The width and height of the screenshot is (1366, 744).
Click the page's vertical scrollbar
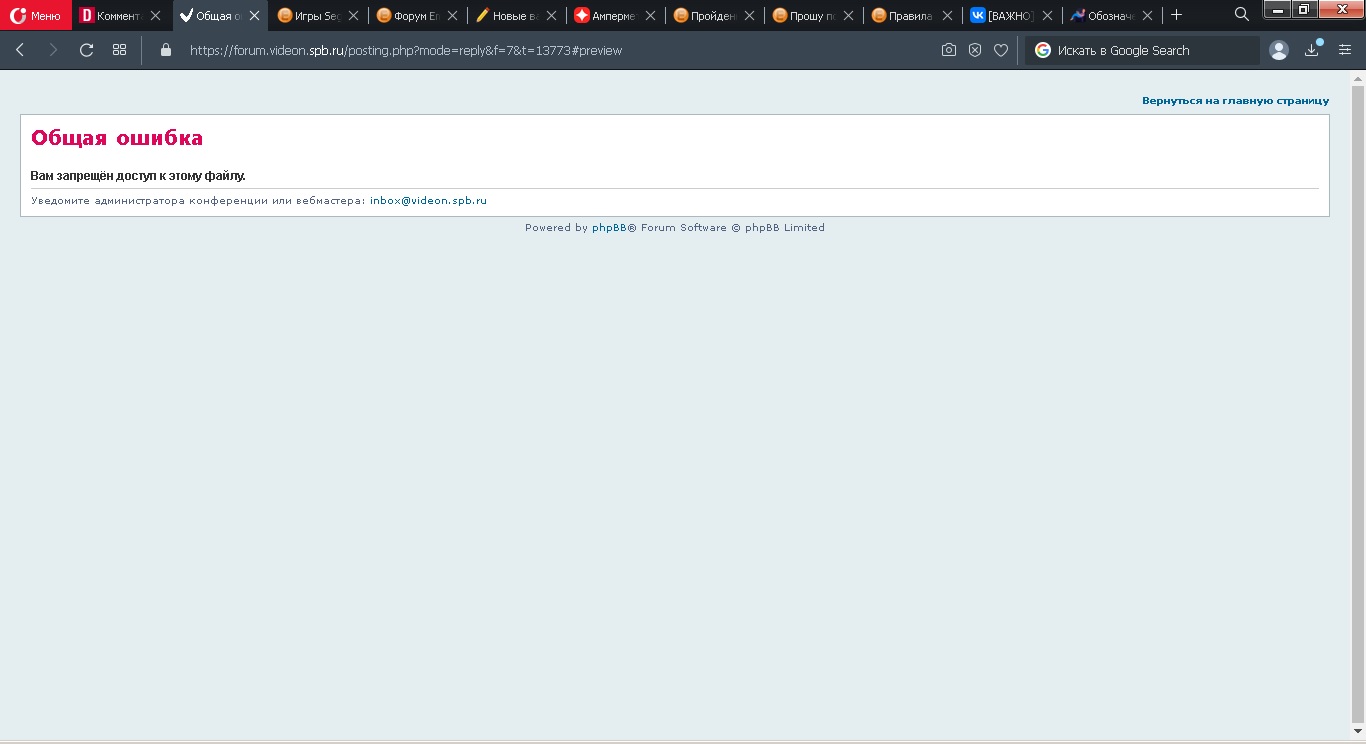(x=1358, y=400)
